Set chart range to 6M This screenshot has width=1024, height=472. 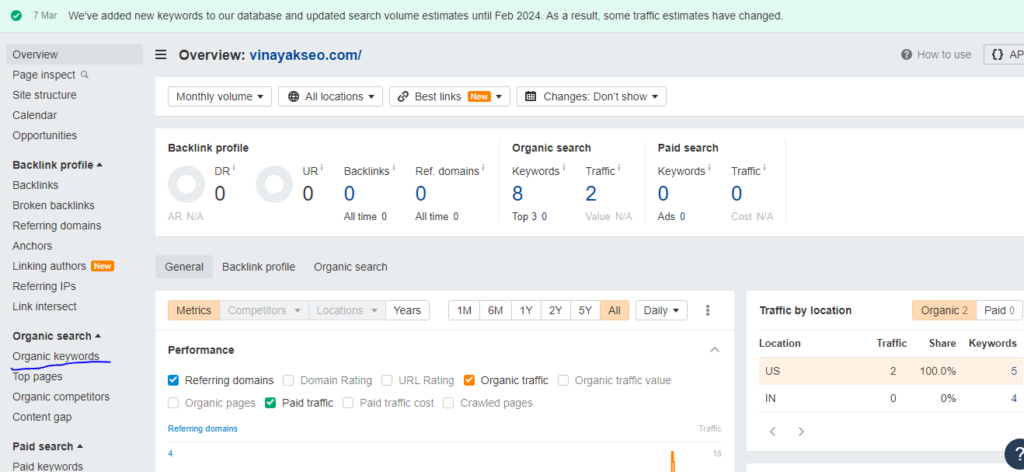tap(496, 311)
